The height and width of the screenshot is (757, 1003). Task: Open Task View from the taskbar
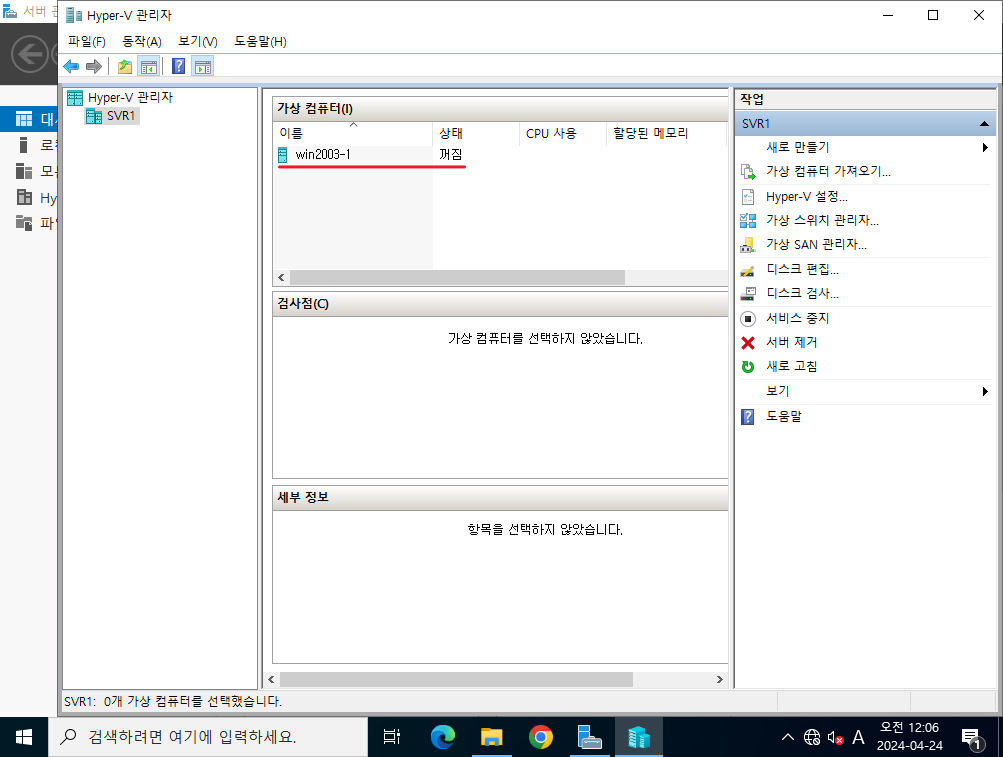(x=391, y=737)
